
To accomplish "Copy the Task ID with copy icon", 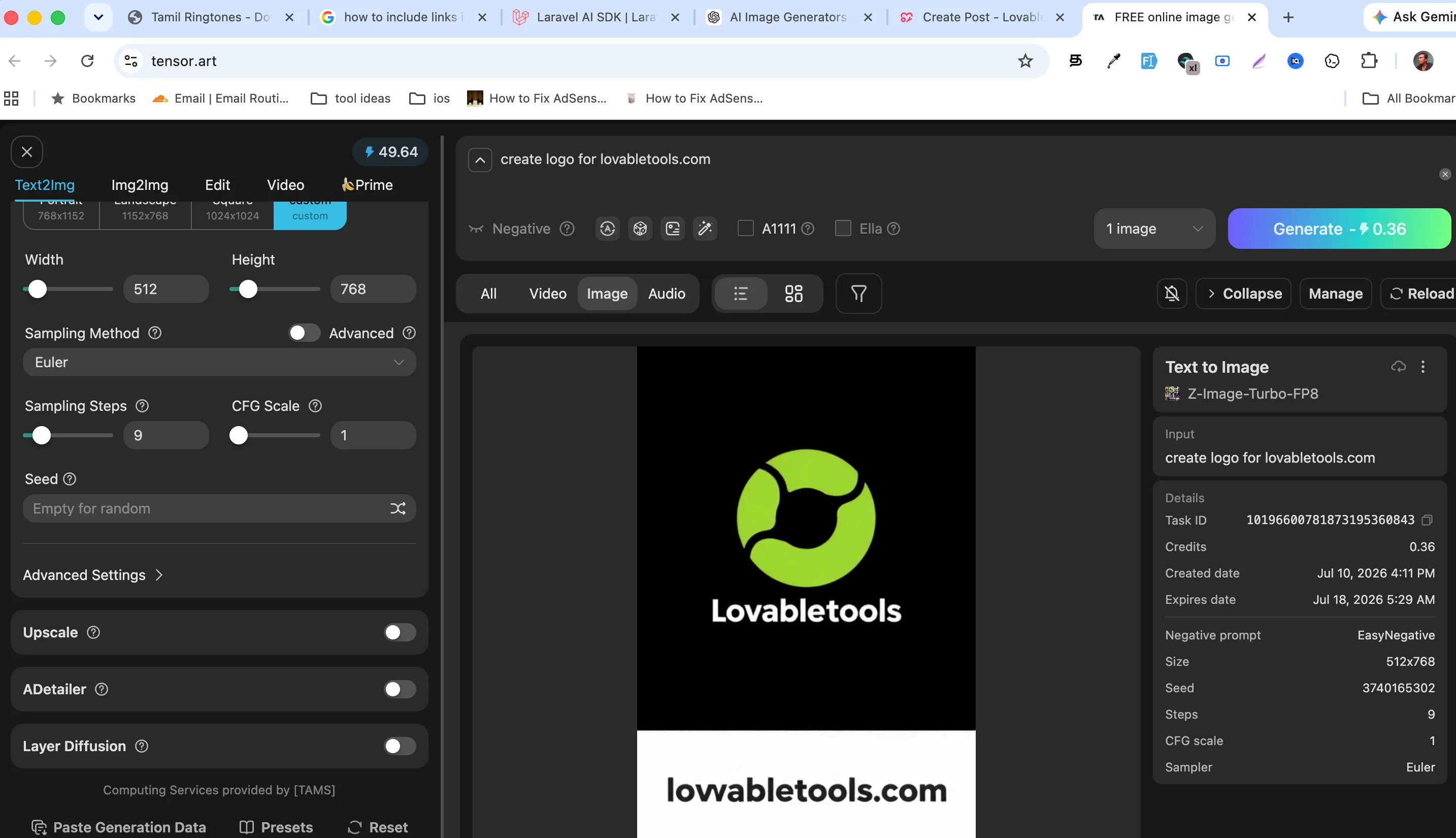I will (1427, 520).
